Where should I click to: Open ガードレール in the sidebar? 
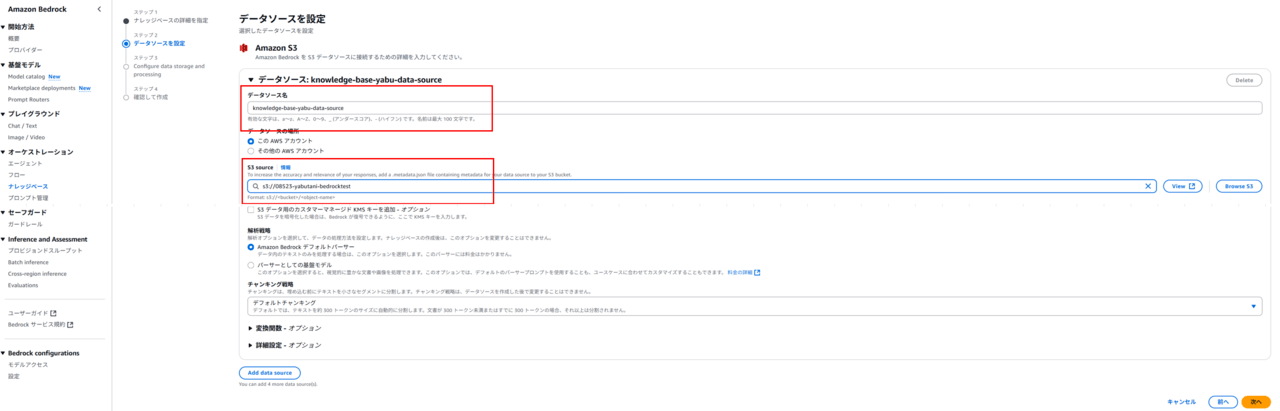click(x=25, y=224)
